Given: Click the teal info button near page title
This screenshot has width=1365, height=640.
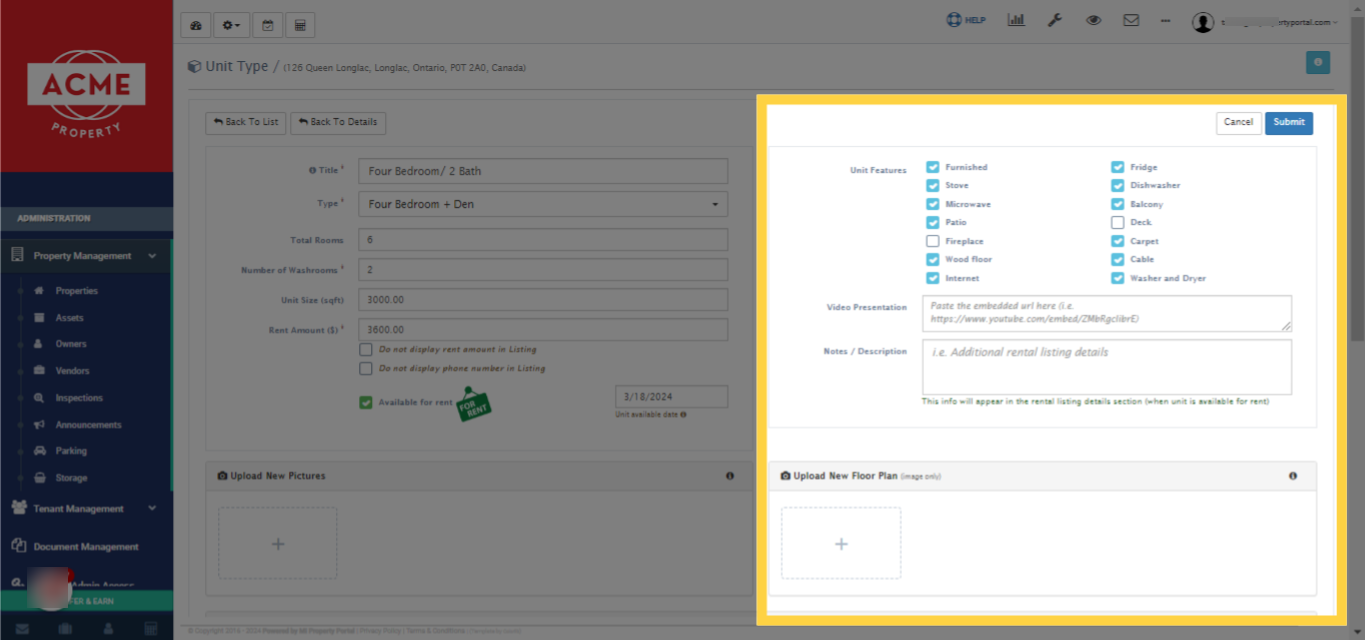Looking at the screenshot, I should coord(1318,62).
